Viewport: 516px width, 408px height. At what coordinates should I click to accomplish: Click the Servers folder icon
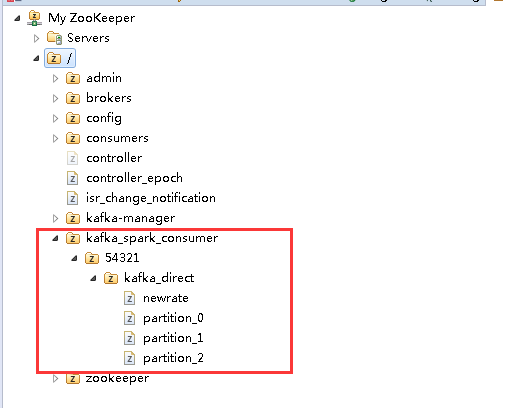pos(54,38)
